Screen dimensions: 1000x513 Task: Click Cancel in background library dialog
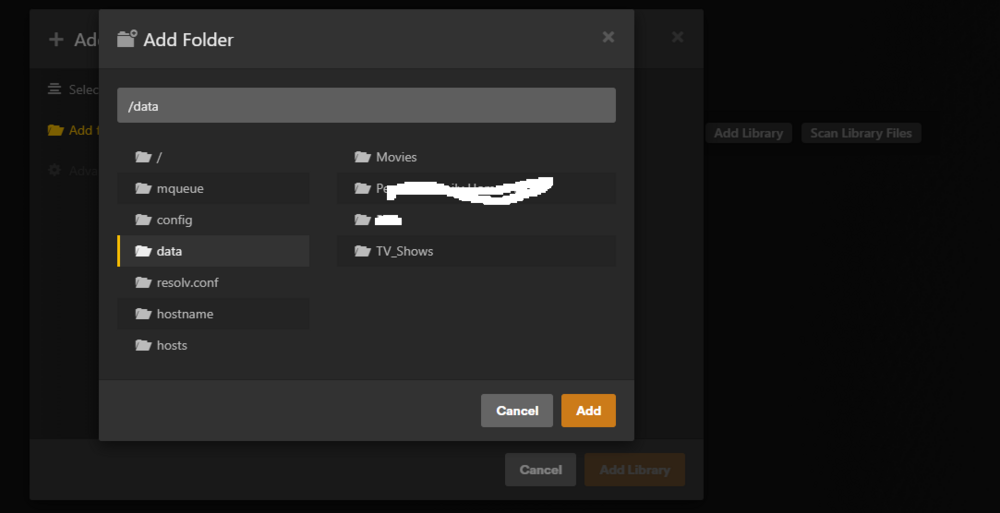click(x=540, y=470)
